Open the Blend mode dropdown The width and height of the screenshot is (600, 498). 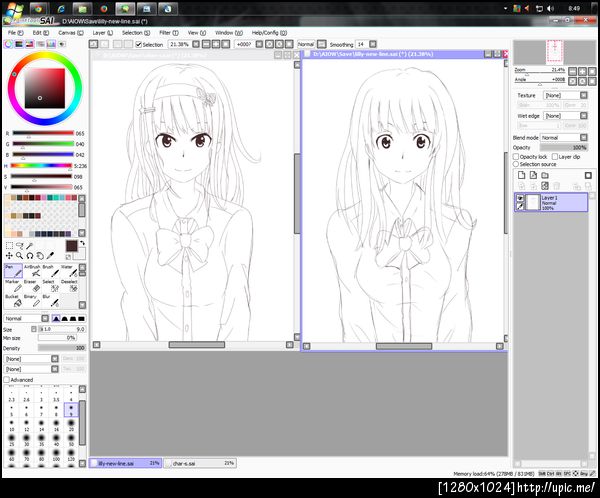tap(584, 137)
